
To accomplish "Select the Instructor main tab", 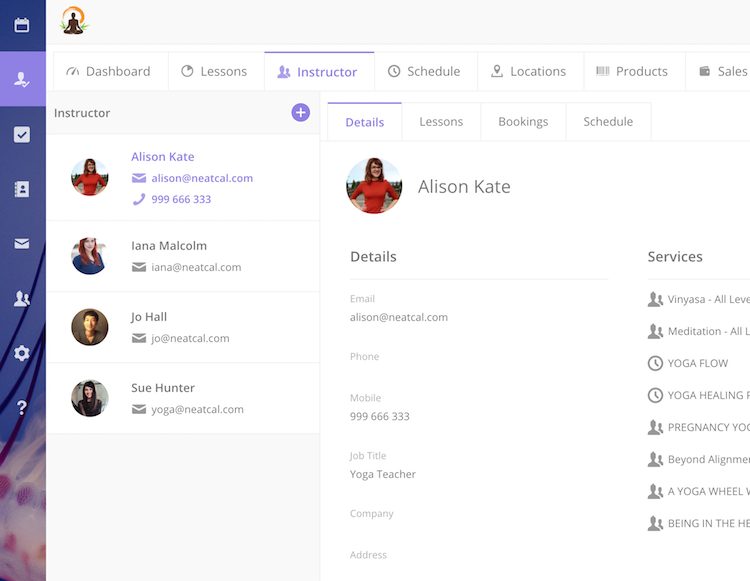I will (x=319, y=71).
